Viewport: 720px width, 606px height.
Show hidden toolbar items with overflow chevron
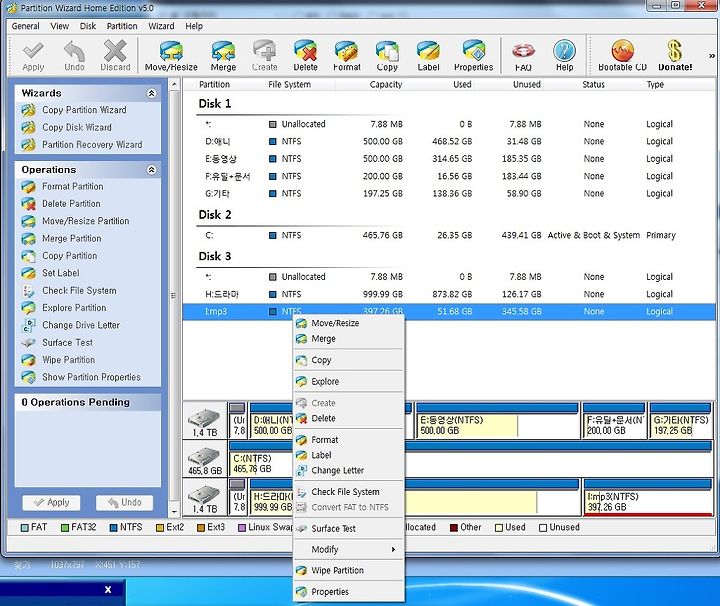click(711, 56)
